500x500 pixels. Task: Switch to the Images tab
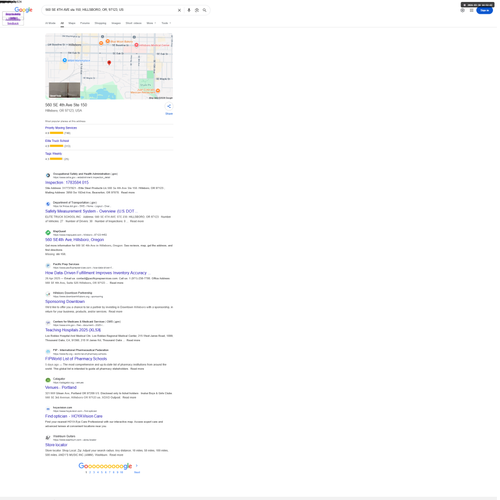116,23
